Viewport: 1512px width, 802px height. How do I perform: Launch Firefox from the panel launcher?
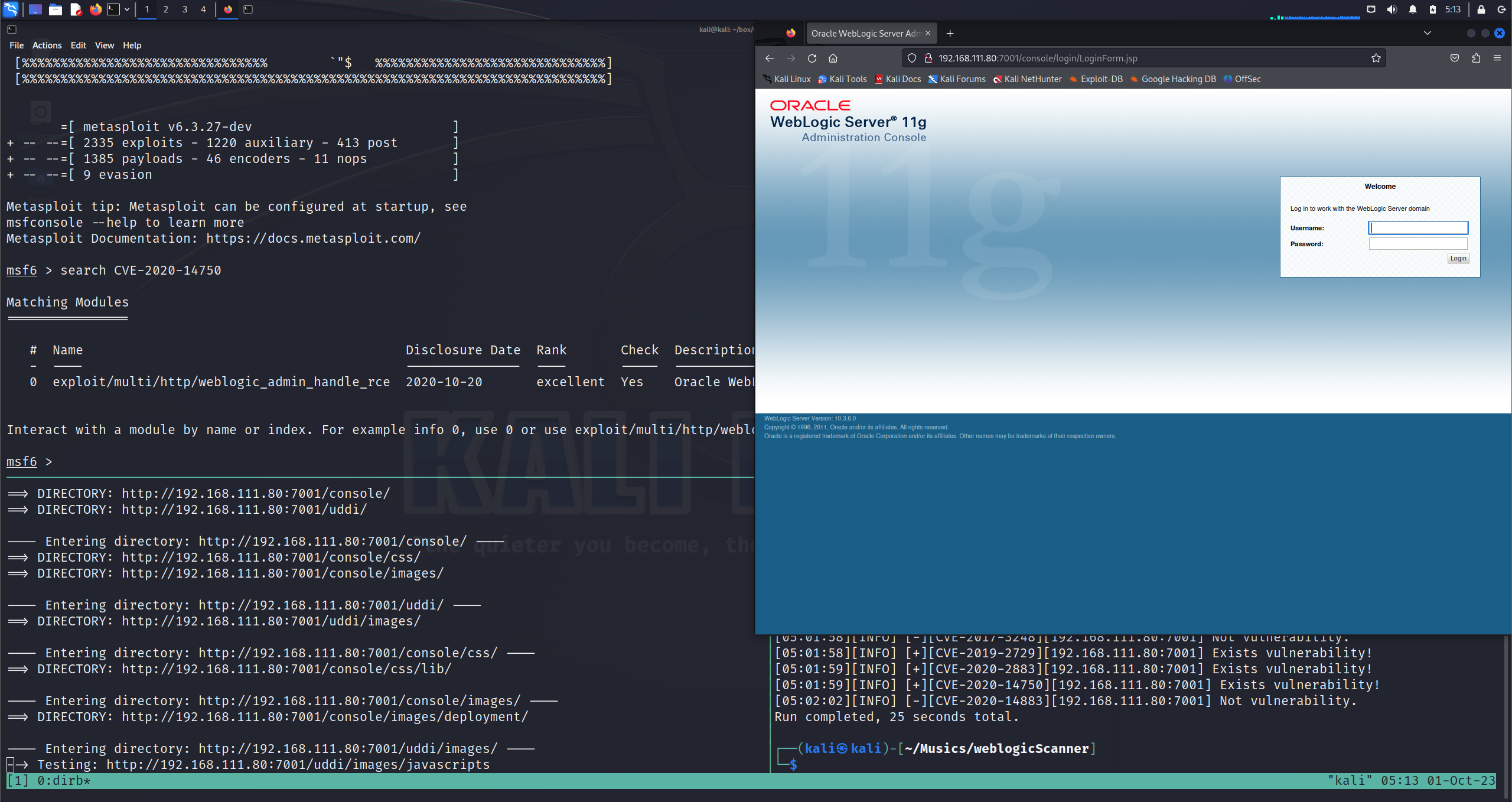[x=95, y=9]
